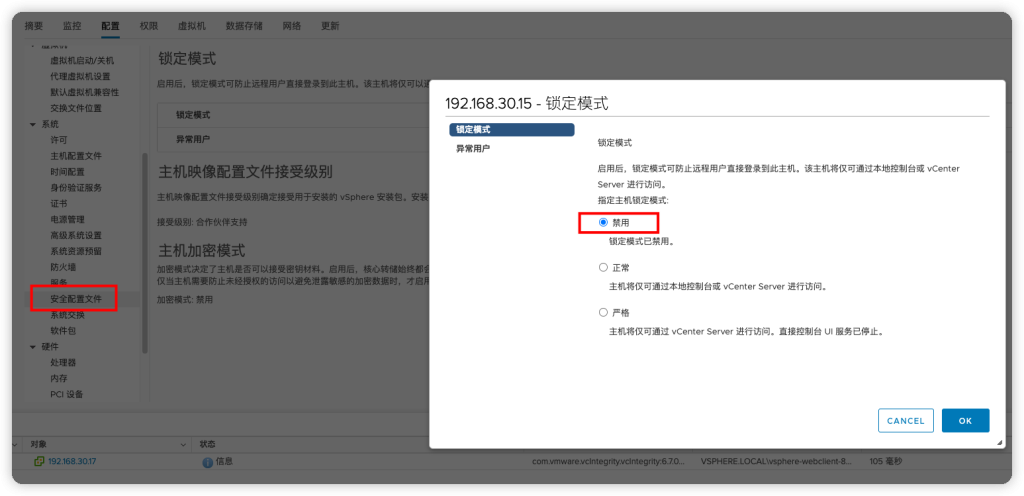Dismiss dialog with CANCEL button
1024x496 pixels.
pyautogui.click(x=906, y=421)
